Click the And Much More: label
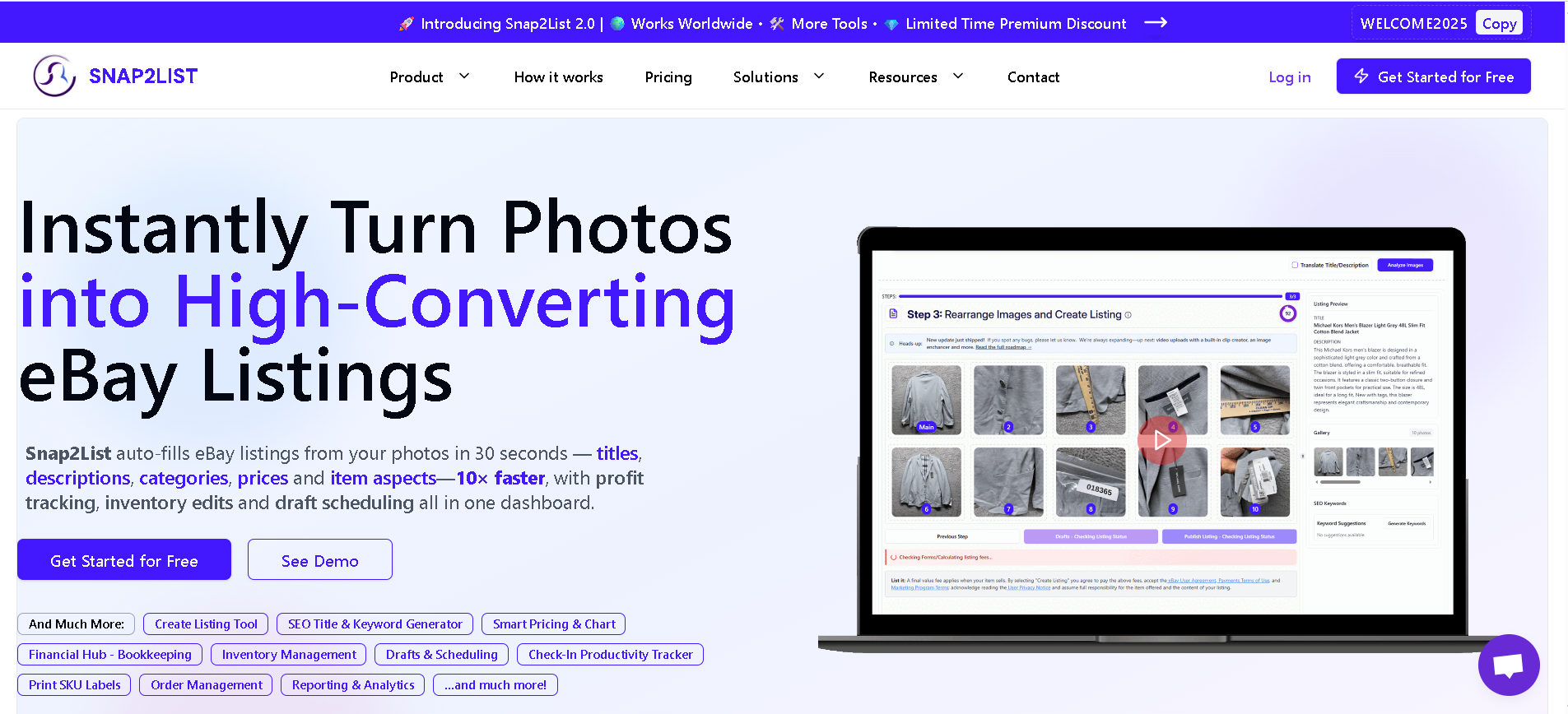The width and height of the screenshot is (1568, 714). [x=77, y=624]
